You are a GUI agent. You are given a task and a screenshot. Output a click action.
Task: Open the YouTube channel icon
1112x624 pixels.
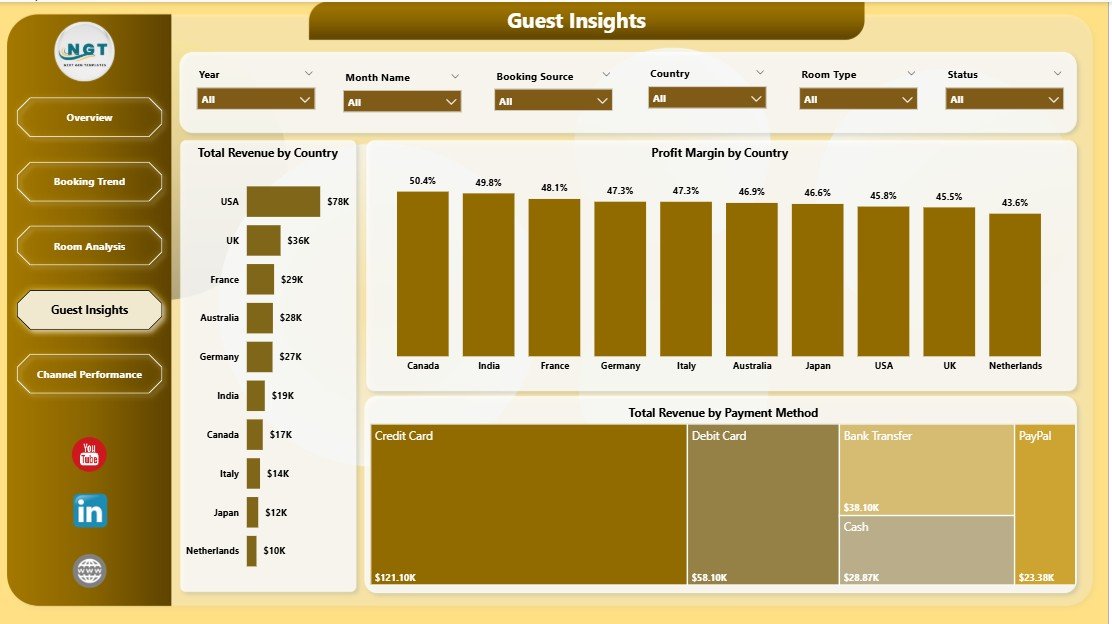coord(89,455)
